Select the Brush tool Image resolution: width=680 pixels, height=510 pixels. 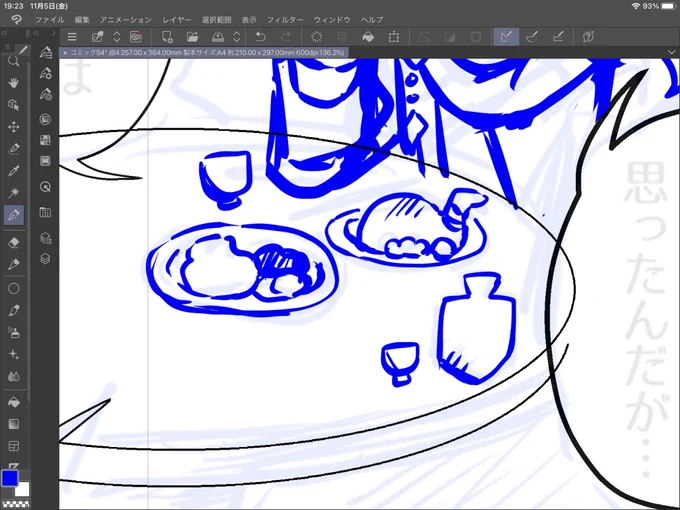[x=13, y=311]
